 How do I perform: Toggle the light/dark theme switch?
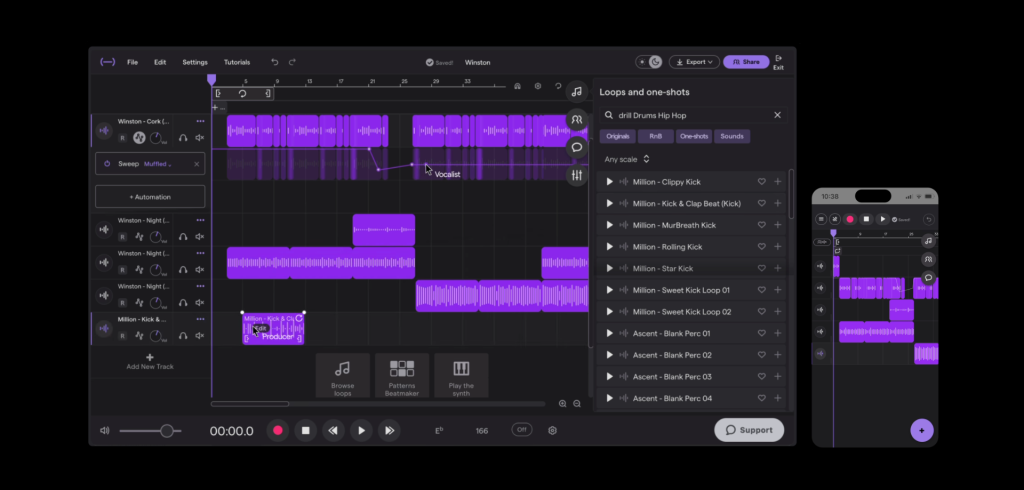(649, 62)
